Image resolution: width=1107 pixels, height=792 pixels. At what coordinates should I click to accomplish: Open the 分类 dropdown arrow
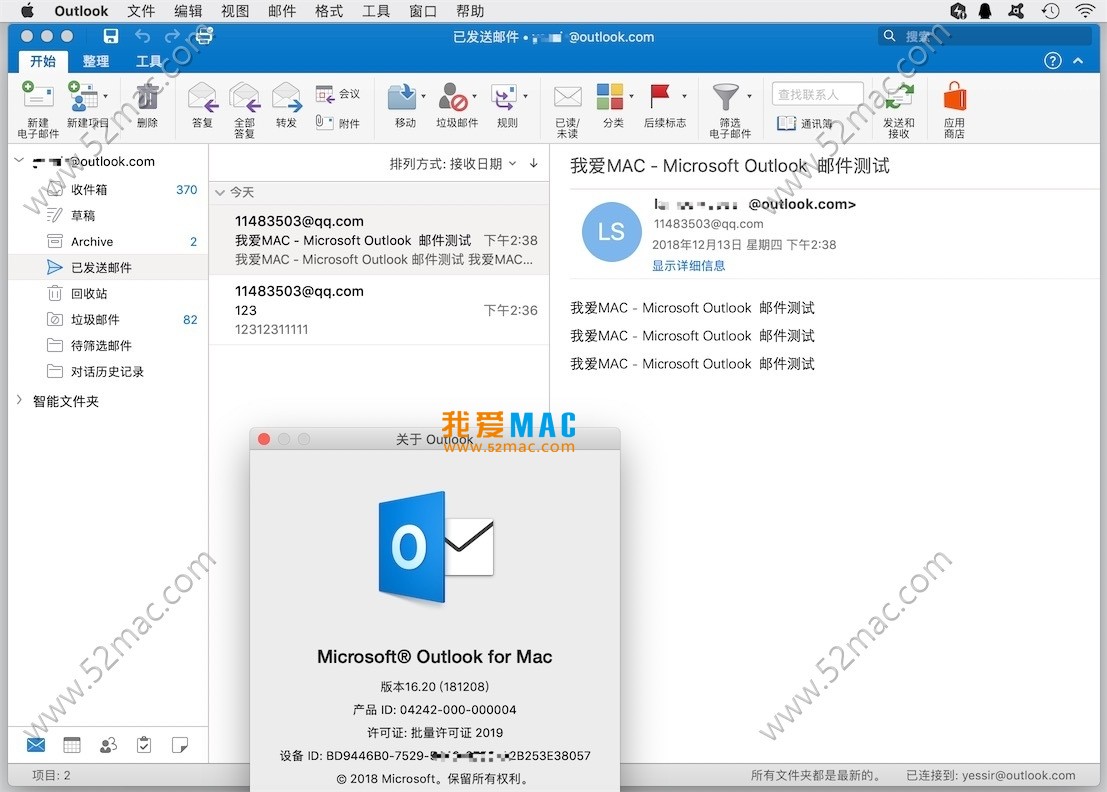[631, 96]
